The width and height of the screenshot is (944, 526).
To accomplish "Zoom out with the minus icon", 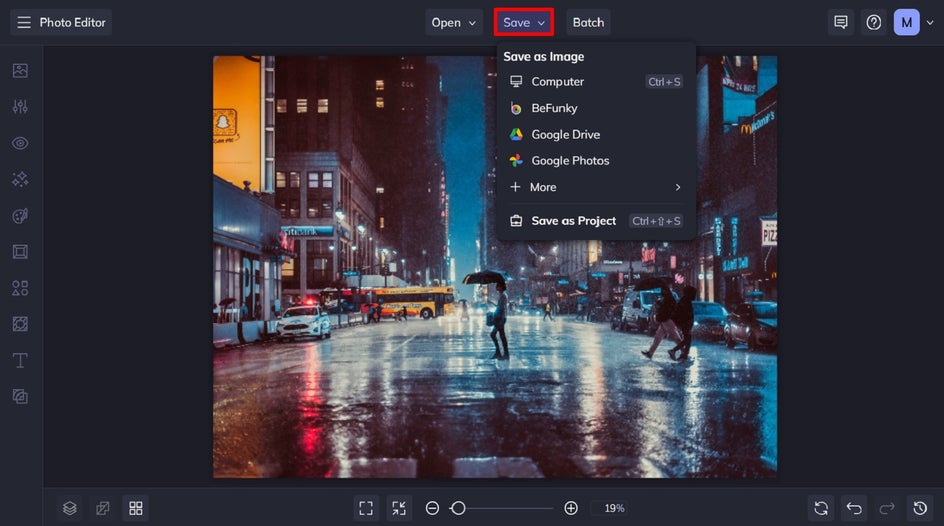I will pyautogui.click(x=432, y=508).
